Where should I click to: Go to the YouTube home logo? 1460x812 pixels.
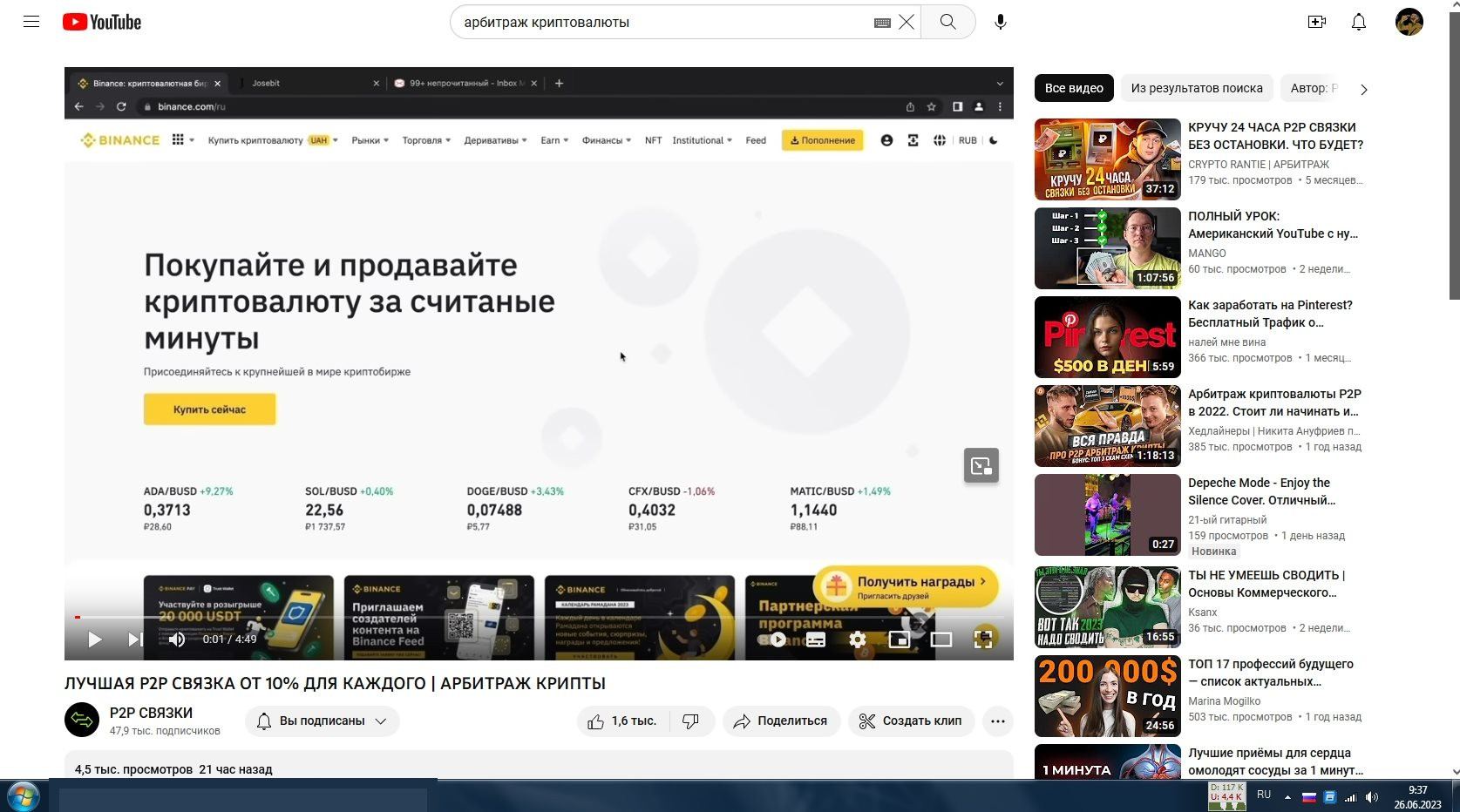102,22
